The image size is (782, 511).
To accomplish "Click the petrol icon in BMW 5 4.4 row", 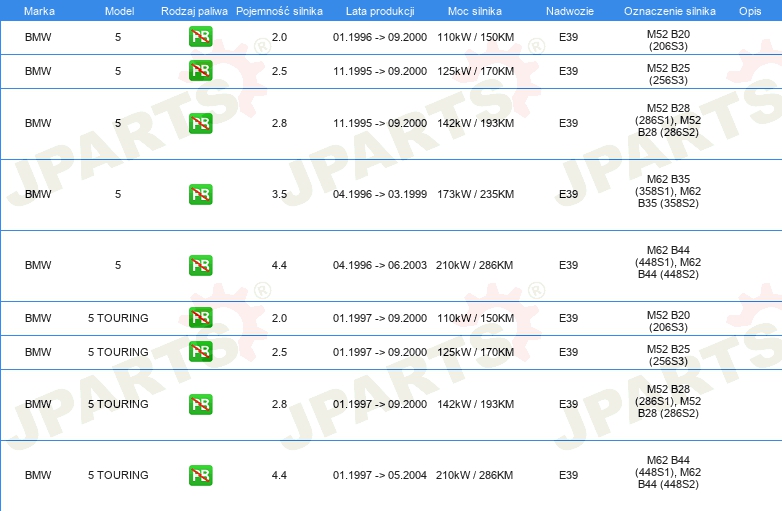I will pos(200,265).
